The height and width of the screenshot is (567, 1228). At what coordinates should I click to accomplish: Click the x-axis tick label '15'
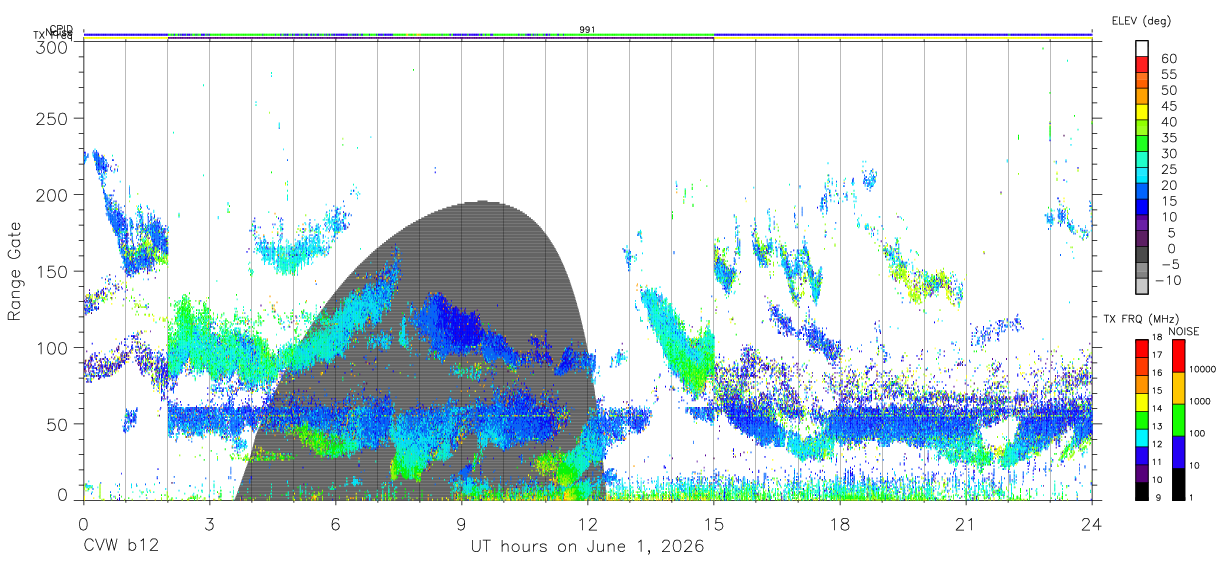point(714,524)
